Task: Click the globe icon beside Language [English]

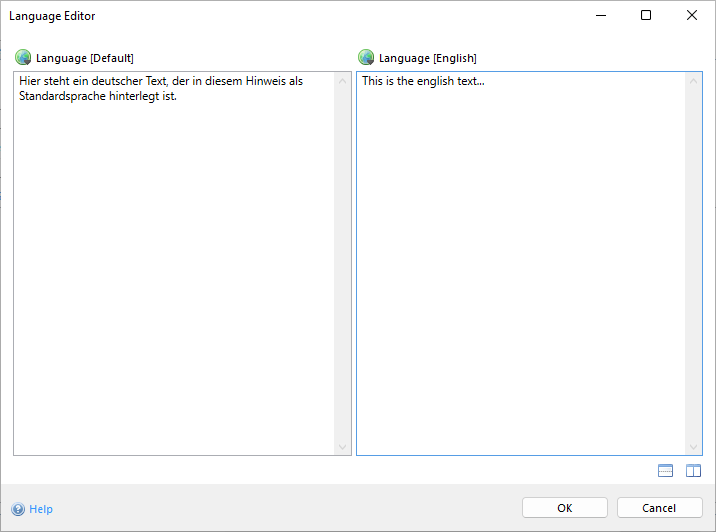Action: pyautogui.click(x=366, y=58)
